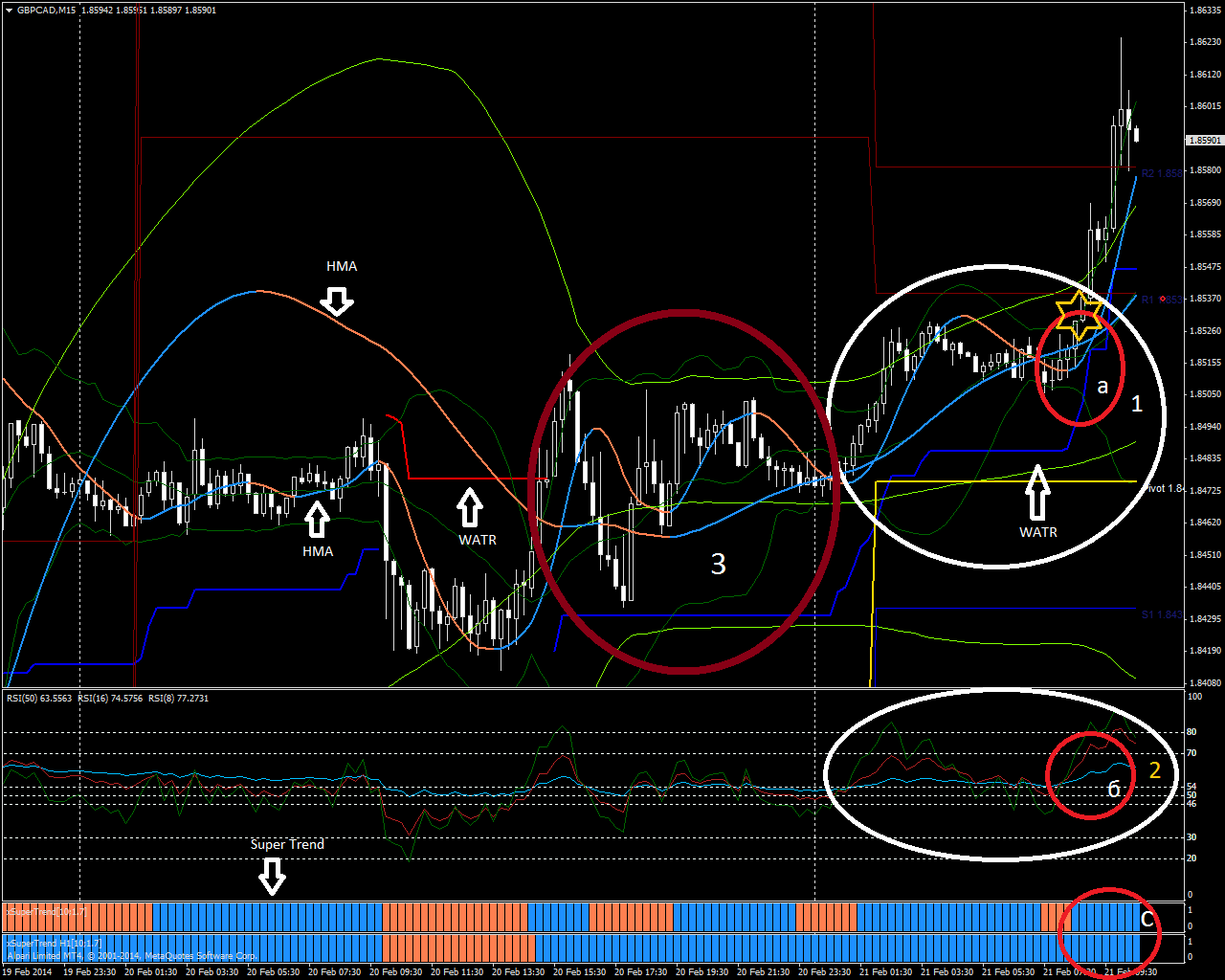Click the GBPCAD,M15 chart title
Image resolution: width=1225 pixels, height=980 pixels.
click(x=47, y=11)
